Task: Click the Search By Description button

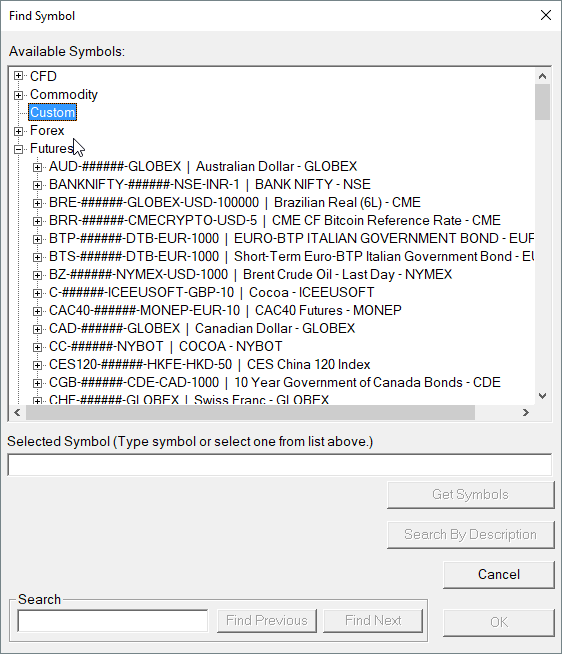Action: tap(471, 535)
